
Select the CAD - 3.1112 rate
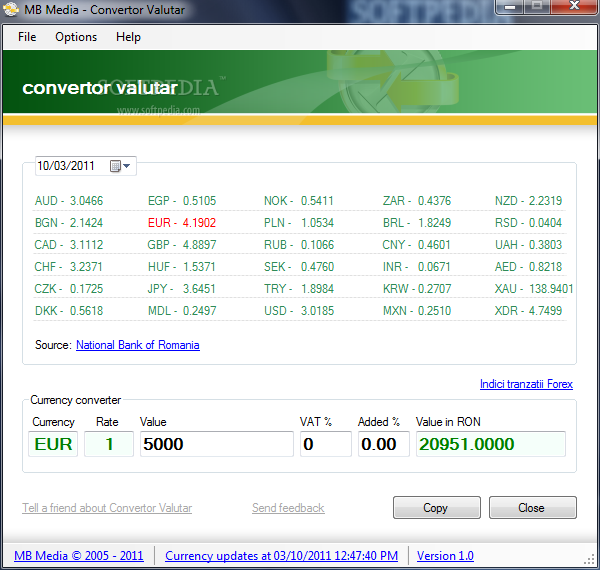click(x=69, y=245)
